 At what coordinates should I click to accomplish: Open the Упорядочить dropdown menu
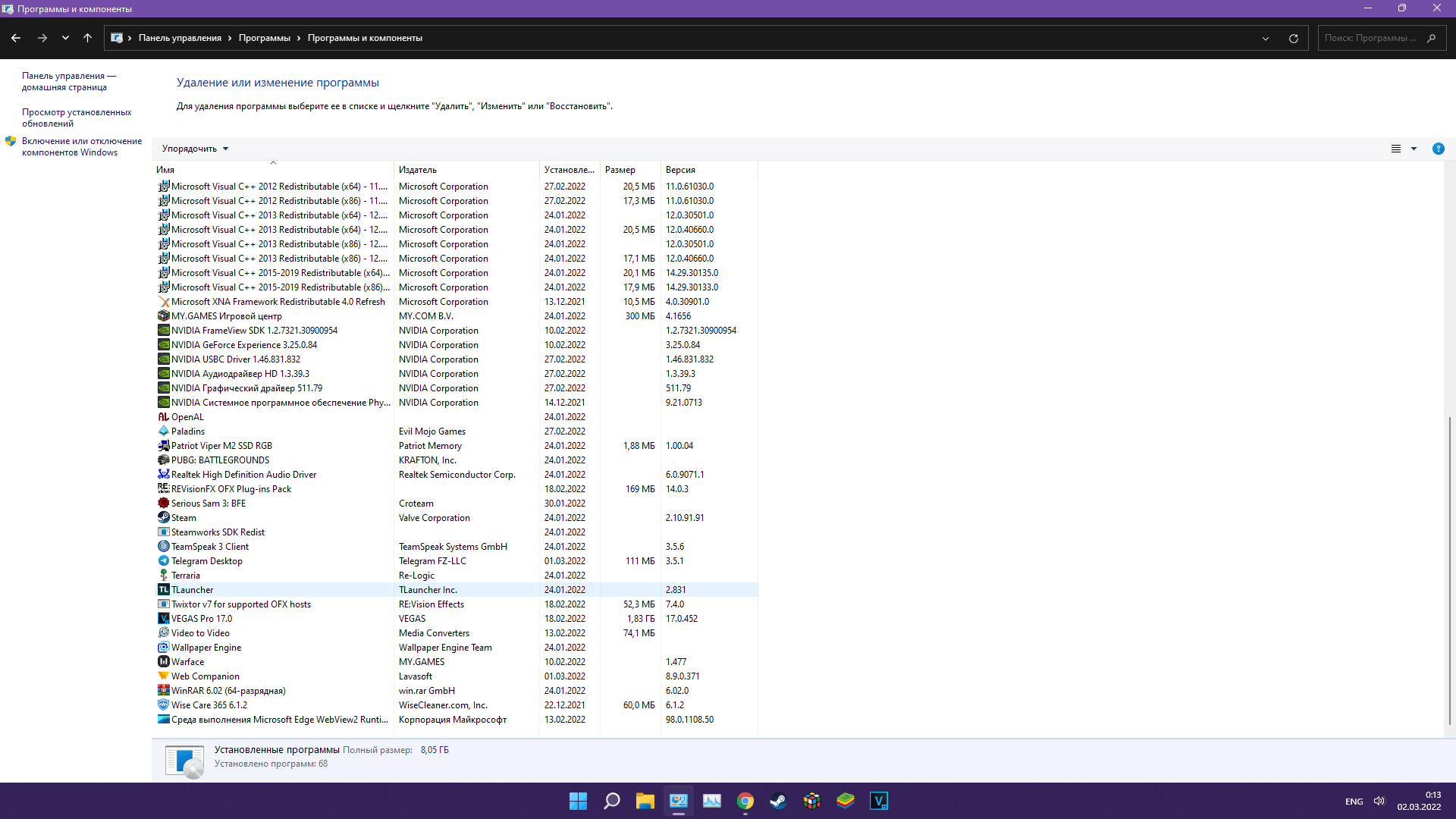tap(195, 149)
